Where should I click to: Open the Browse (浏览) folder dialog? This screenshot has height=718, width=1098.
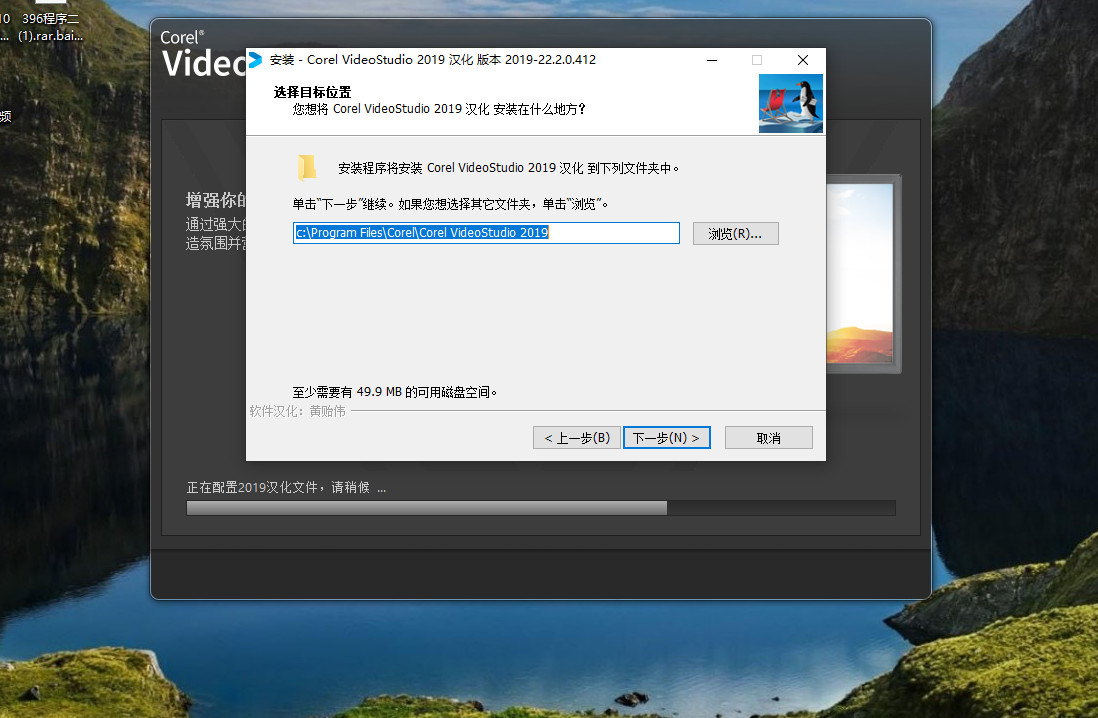click(x=735, y=233)
